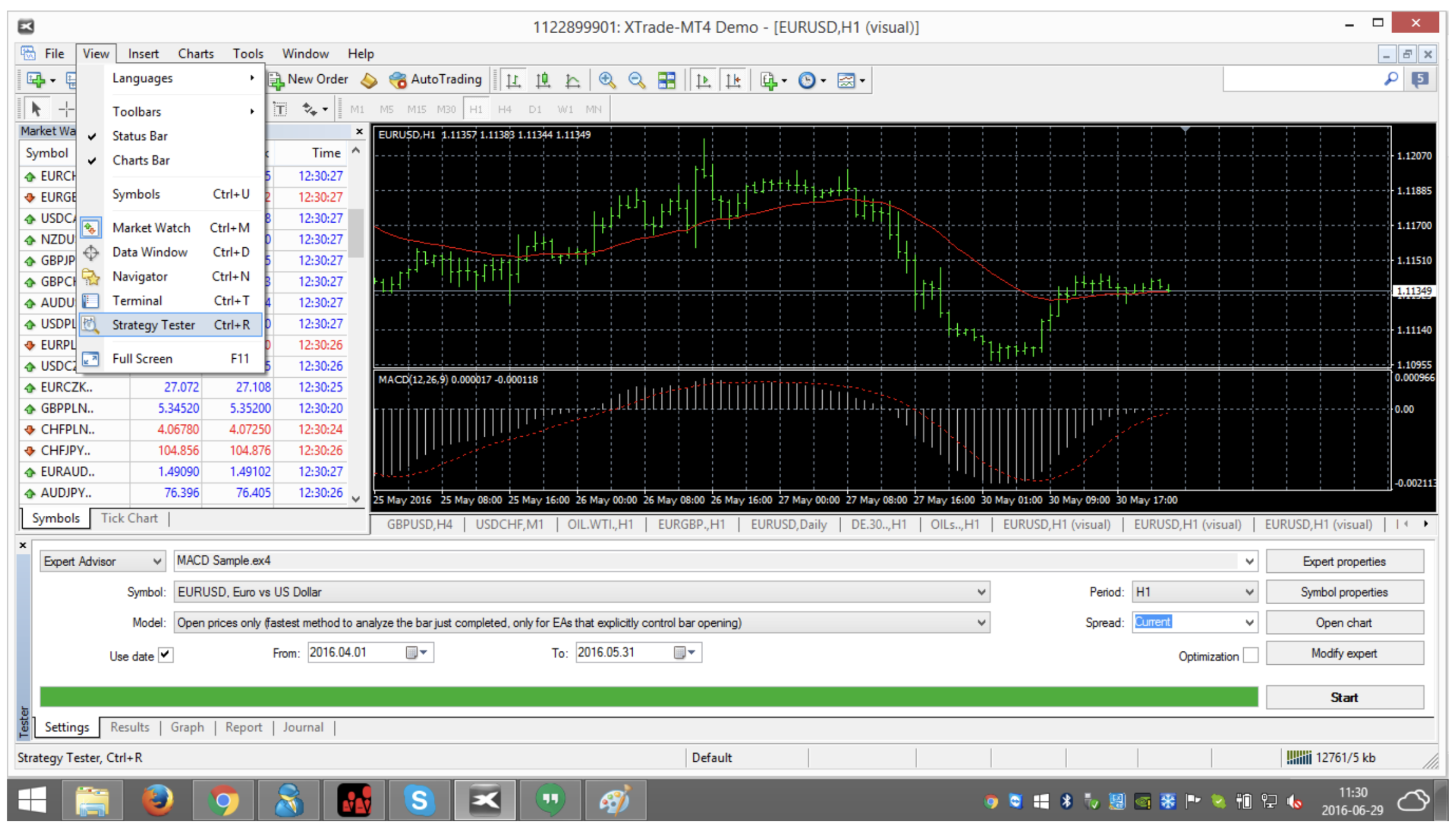The height and width of the screenshot is (828, 1456).
Task: Enable chart auto scroll
Action: 704,80
